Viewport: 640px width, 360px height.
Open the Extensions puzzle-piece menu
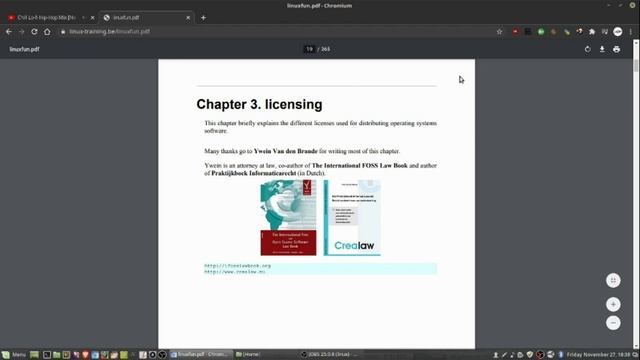(592, 31)
